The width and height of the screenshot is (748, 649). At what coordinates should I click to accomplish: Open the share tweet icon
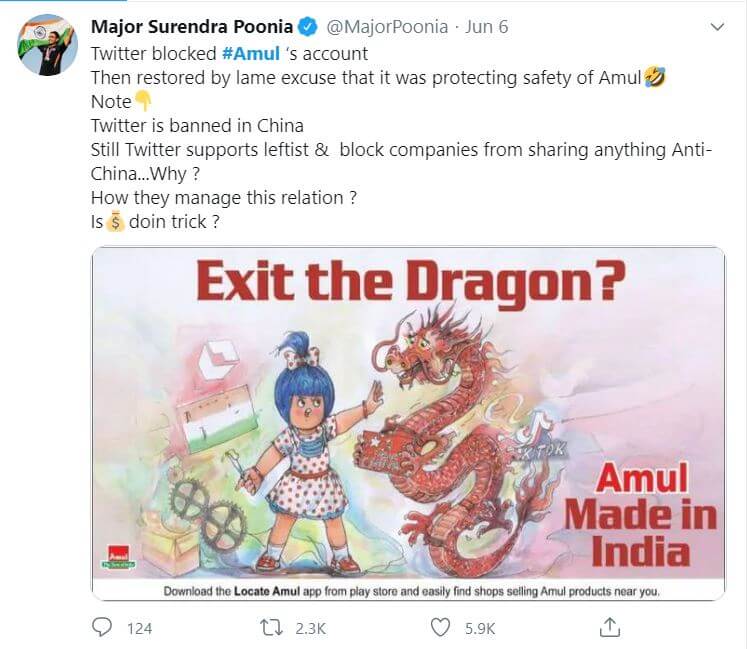pos(609,627)
